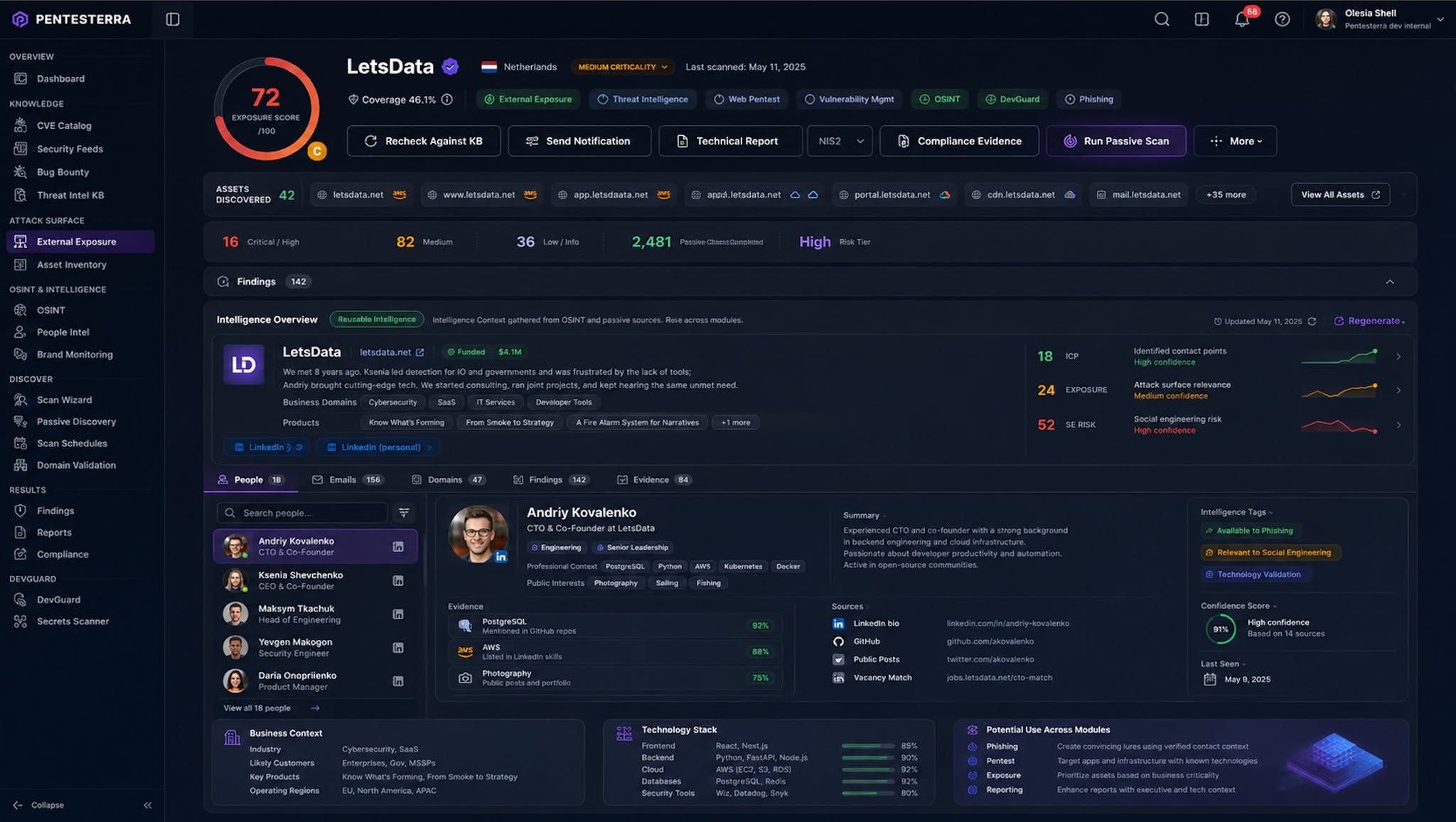Open LinkedIn icon for Maksym Tkachuk

(x=398, y=614)
